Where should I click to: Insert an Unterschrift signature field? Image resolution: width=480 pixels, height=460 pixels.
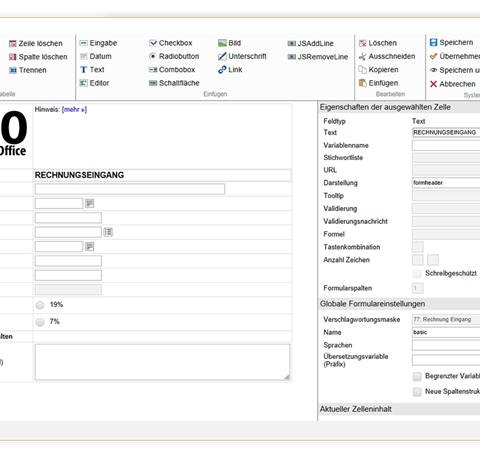tap(242, 56)
